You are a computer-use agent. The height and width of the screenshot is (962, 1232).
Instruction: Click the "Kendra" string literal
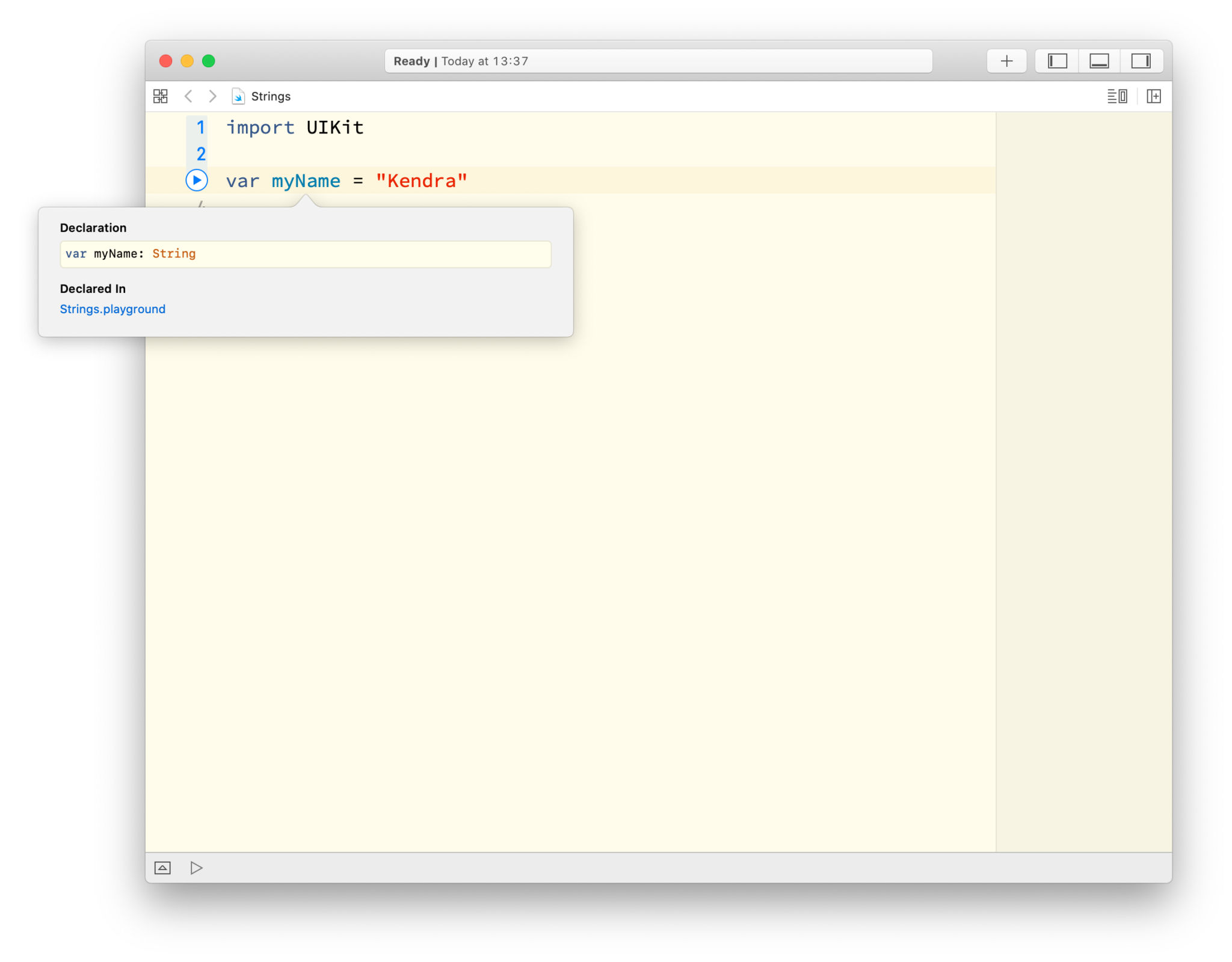[x=421, y=180]
